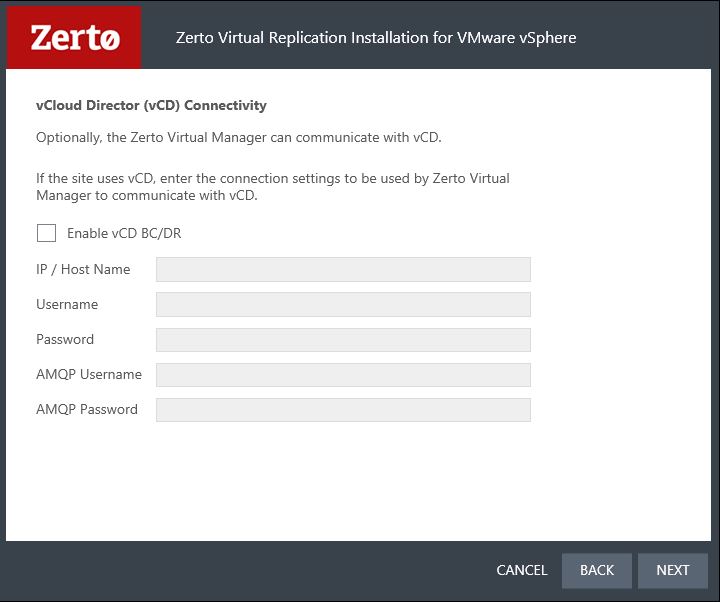The image size is (720, 602).
Task: Select the vCloud Director (vCD) Connectivity heading
Action: coord(151,105)
